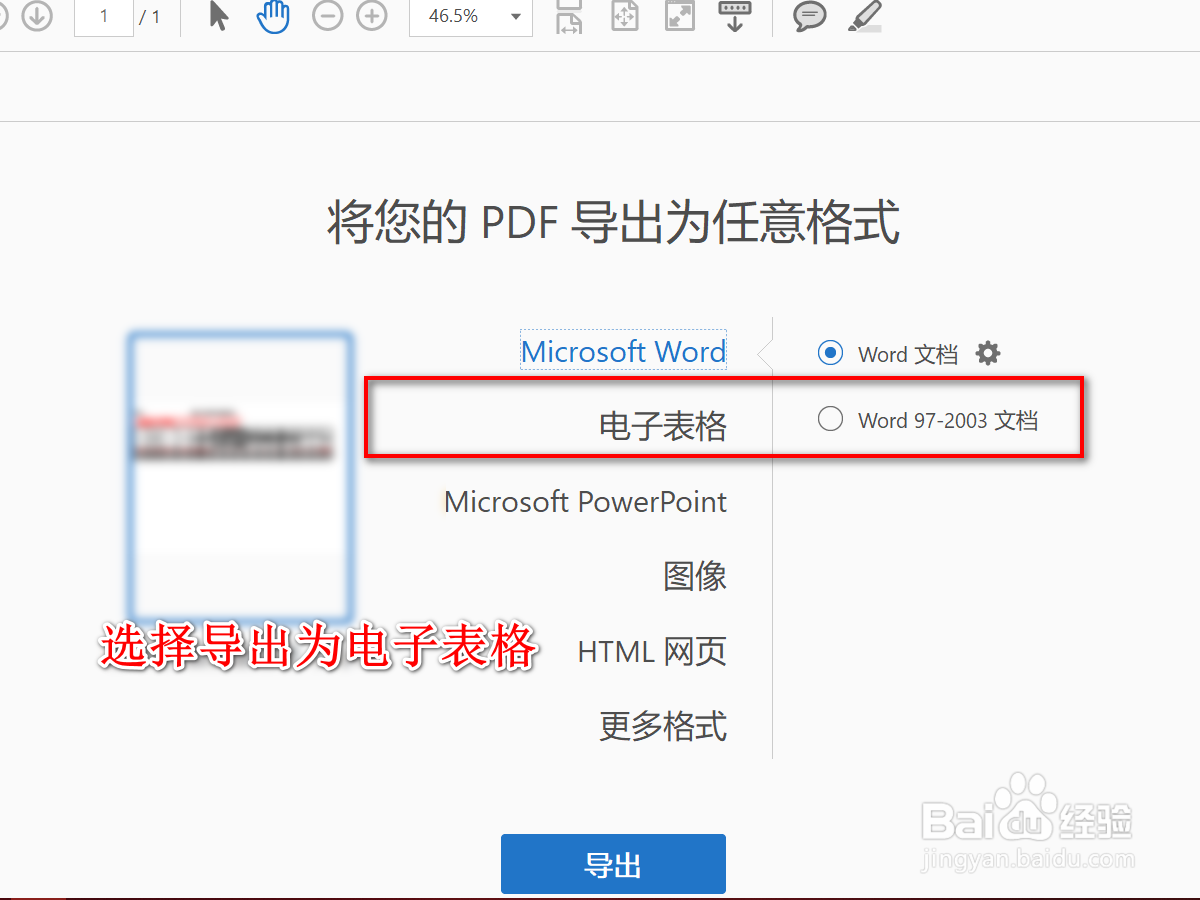Activate the hand pan tool
Screen dimensions: 1200x900
pyautogui.click(x=273, y=16)
